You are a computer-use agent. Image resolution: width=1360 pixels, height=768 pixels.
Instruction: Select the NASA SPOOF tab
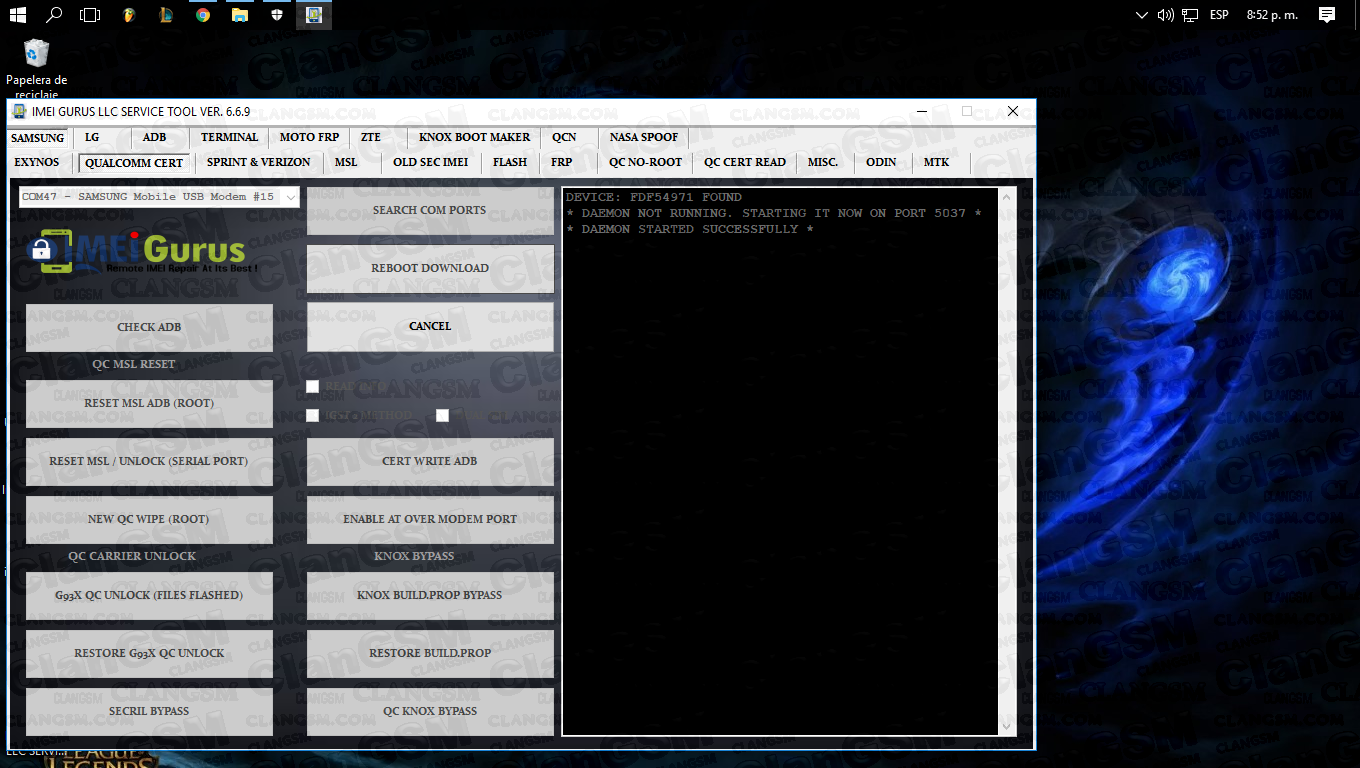(644, 137)
